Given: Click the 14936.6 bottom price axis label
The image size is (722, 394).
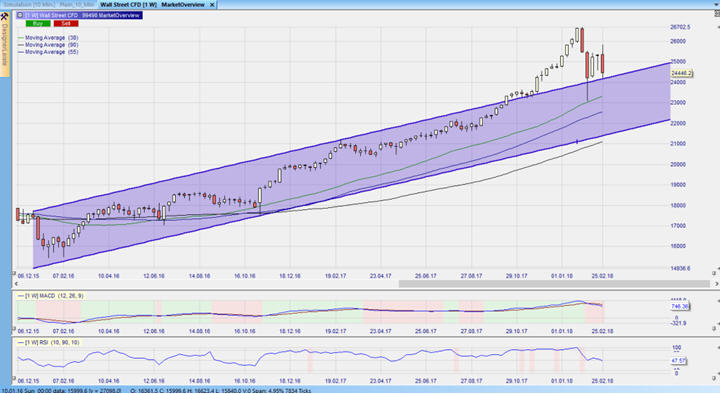Looking at the screenshot, I should click(680, 268).
